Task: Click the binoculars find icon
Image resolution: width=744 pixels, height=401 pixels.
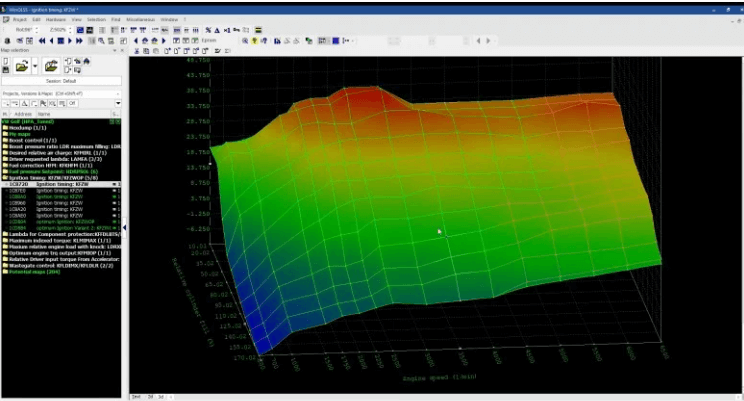Action: [277, 41]
